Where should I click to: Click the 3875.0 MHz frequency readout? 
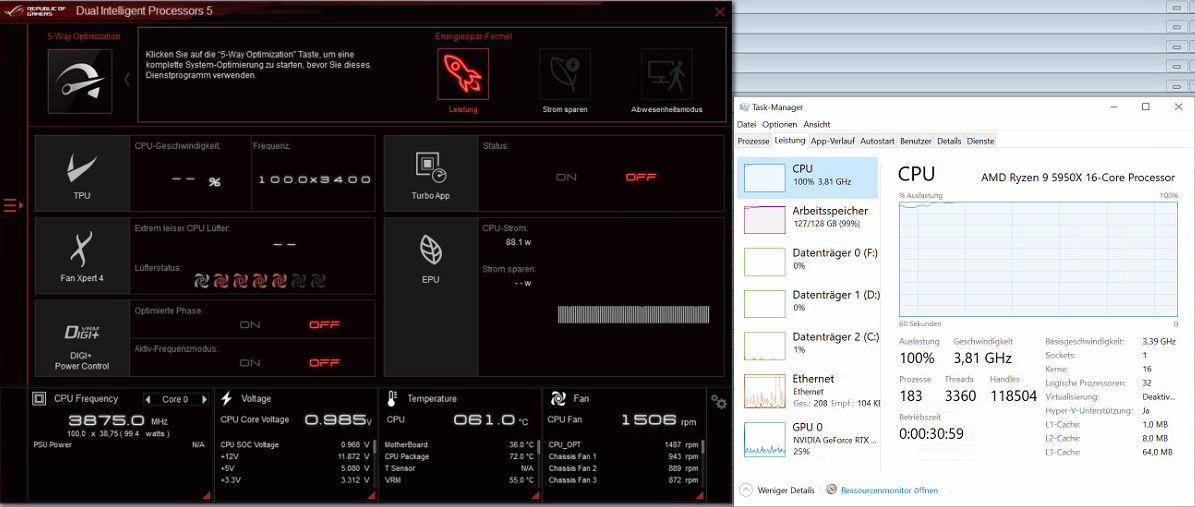click(x=118, y=420)
